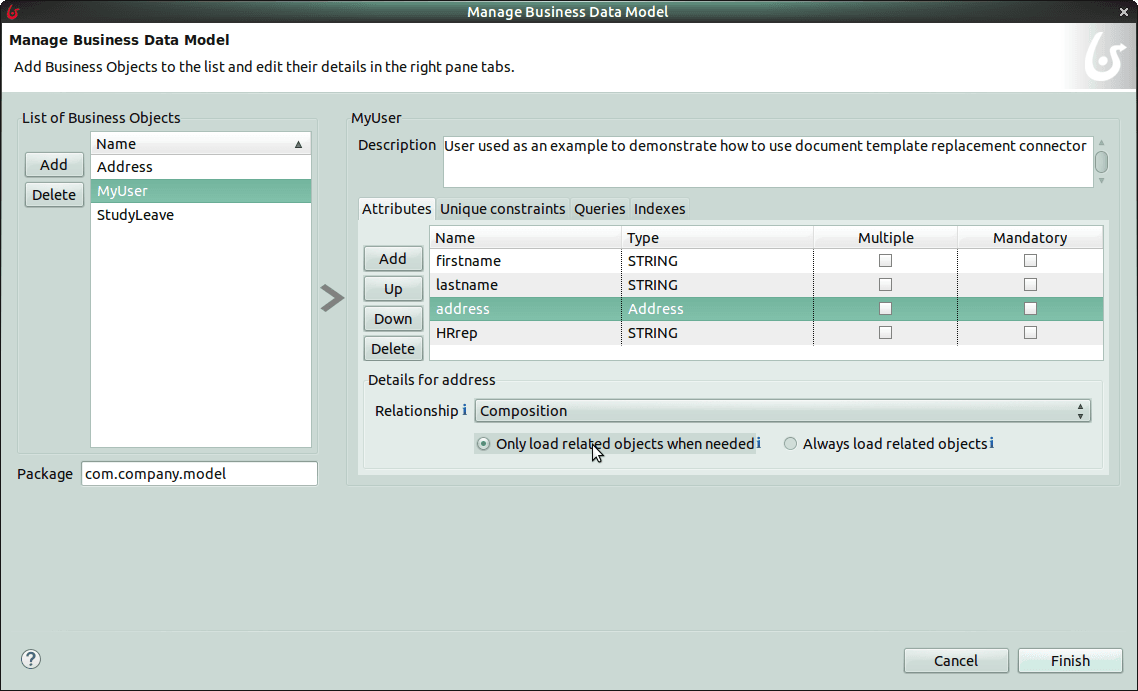1138x691 pixels.
Task: Click the Finish button
Action: (x=1069, y=660)
